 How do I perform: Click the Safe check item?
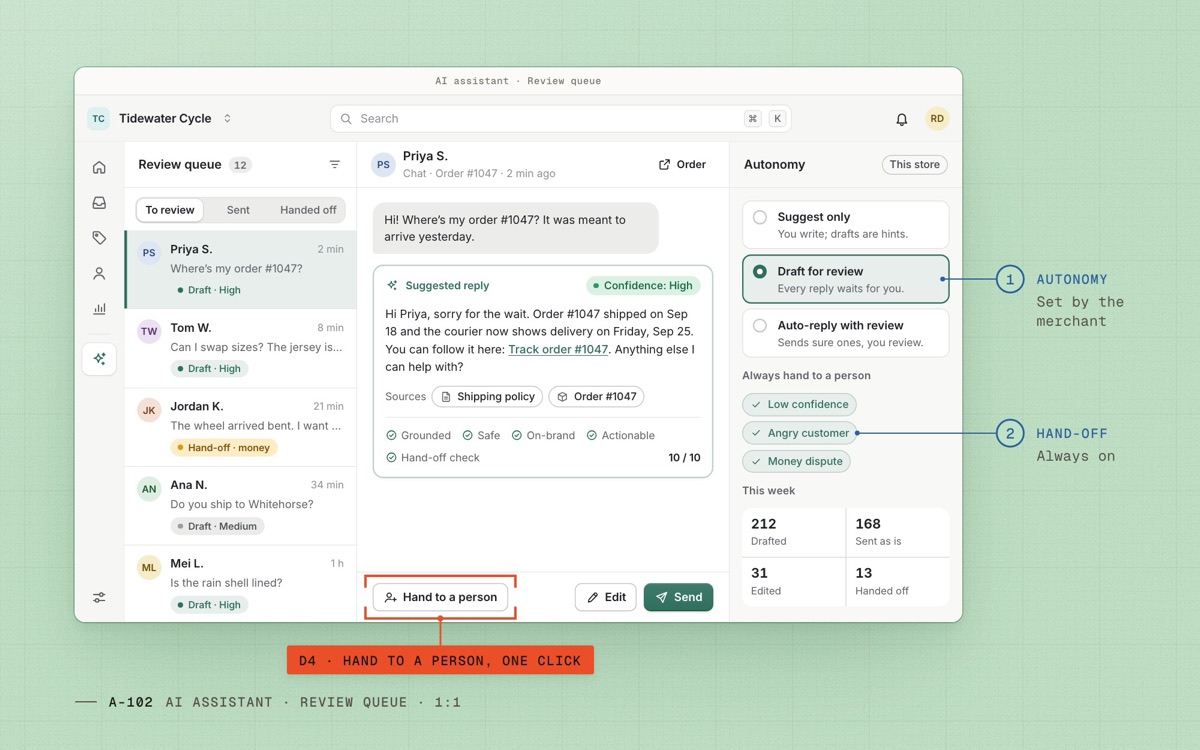coord(481,435)
